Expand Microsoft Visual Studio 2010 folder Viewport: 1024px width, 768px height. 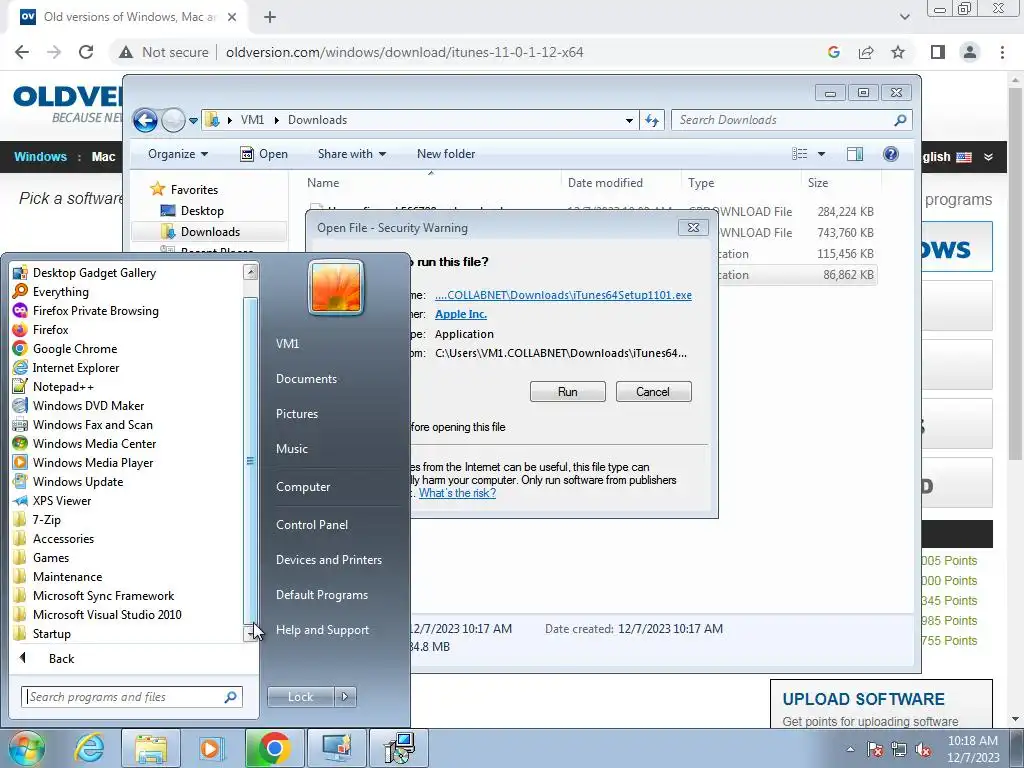click(107, 615)
